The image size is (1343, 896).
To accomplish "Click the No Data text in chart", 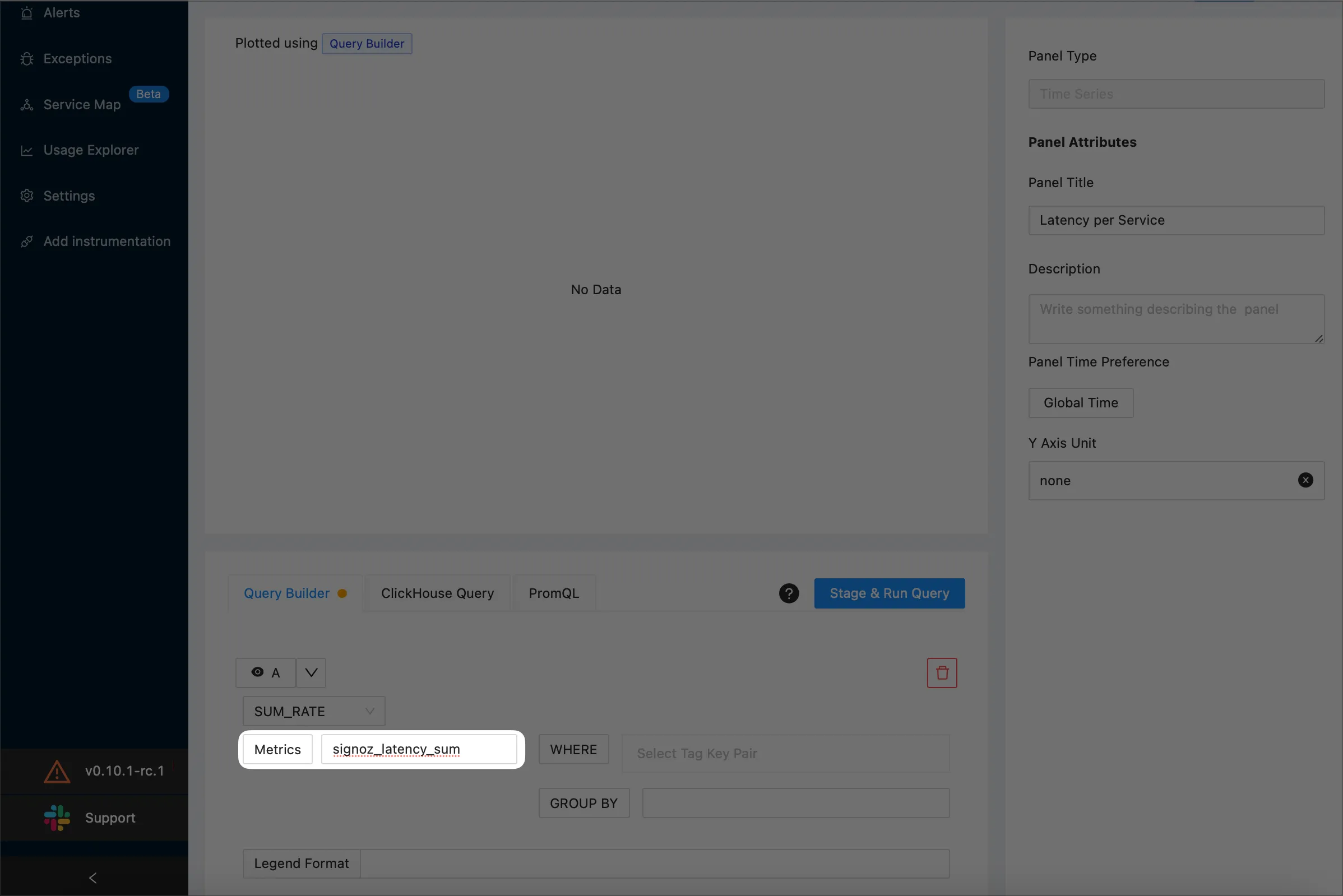I will coord(596,290).
